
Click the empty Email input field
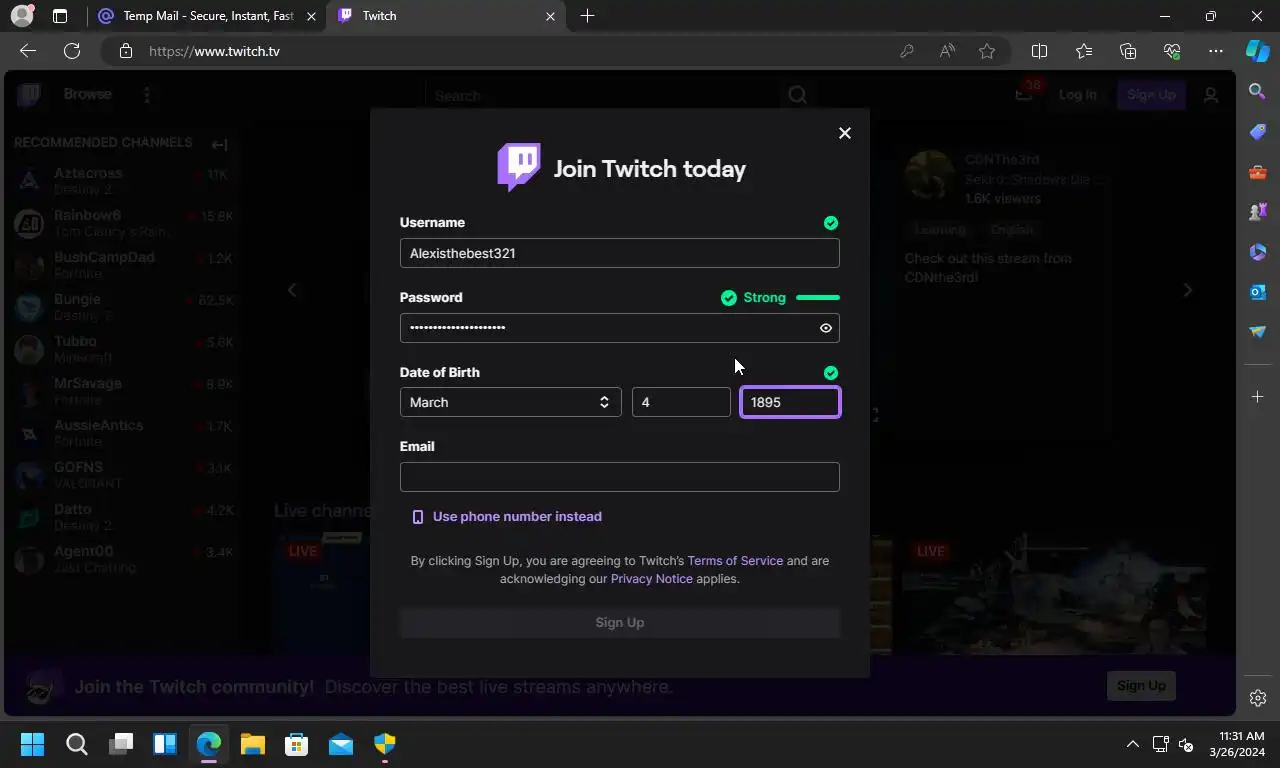(619, 477)
